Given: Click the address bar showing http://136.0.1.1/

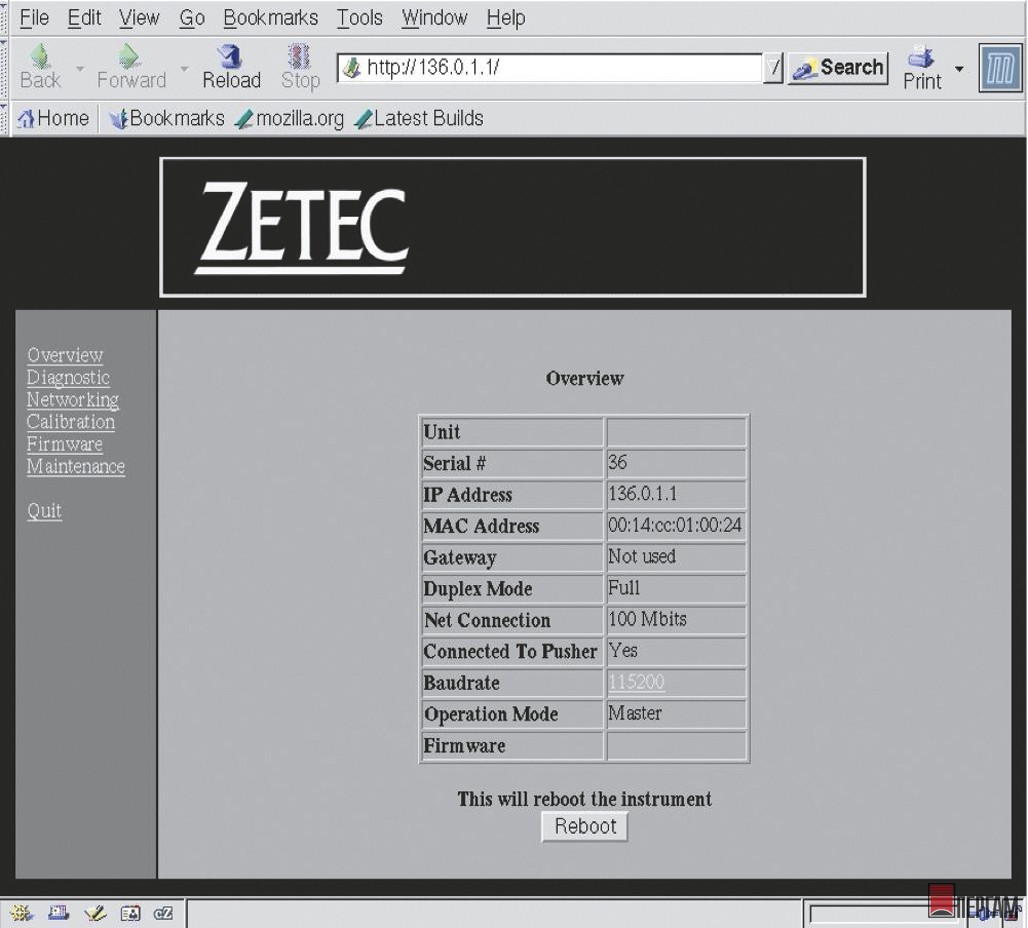Looking at the screenshot, I should coord(549,68).
